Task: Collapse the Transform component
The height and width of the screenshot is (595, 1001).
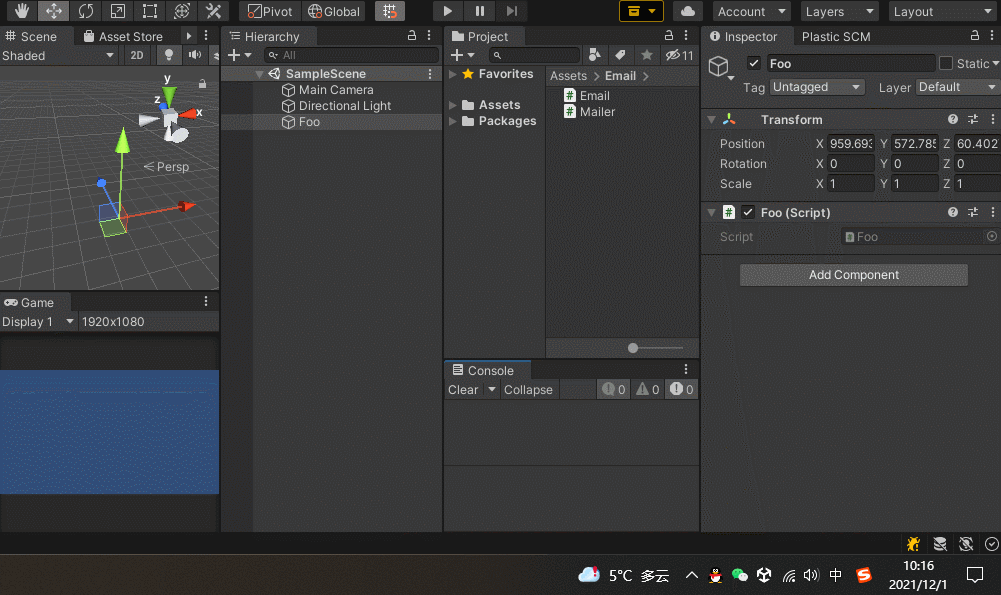Action: [x=711, y=119]
